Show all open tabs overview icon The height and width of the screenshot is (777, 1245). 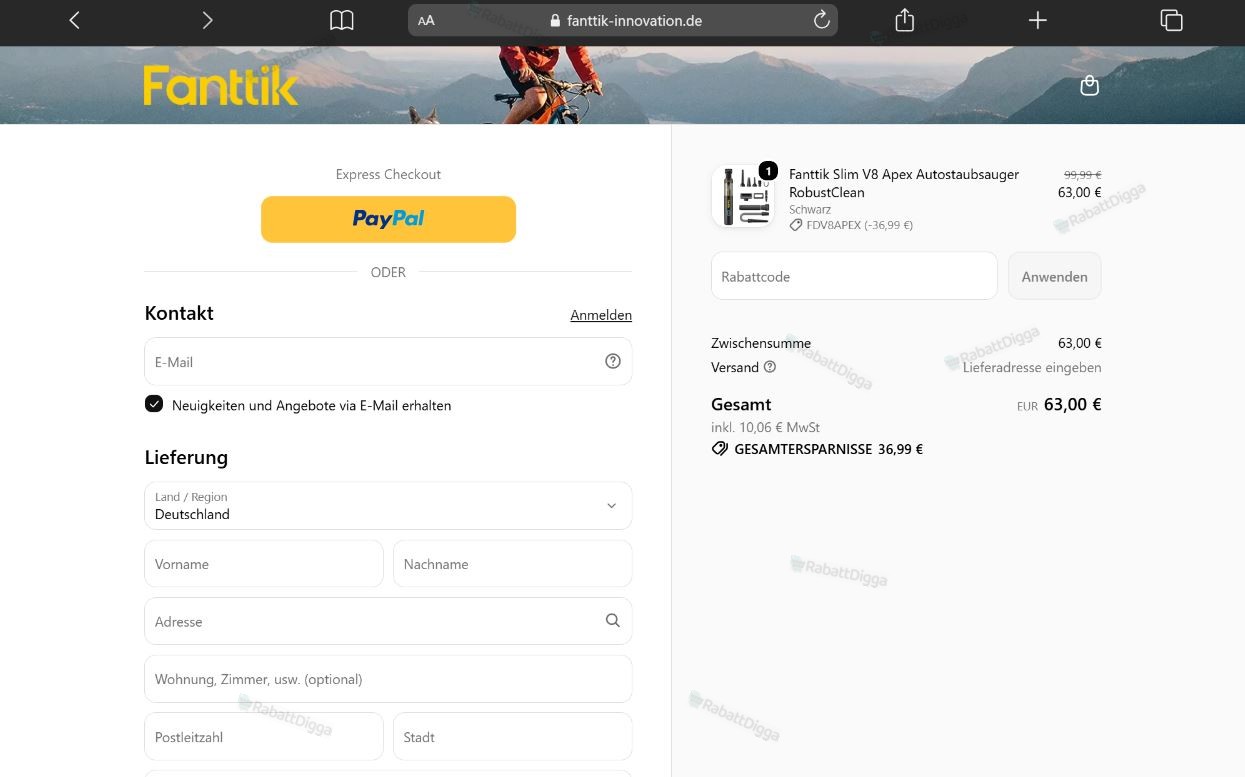[x=1171, y=20]
